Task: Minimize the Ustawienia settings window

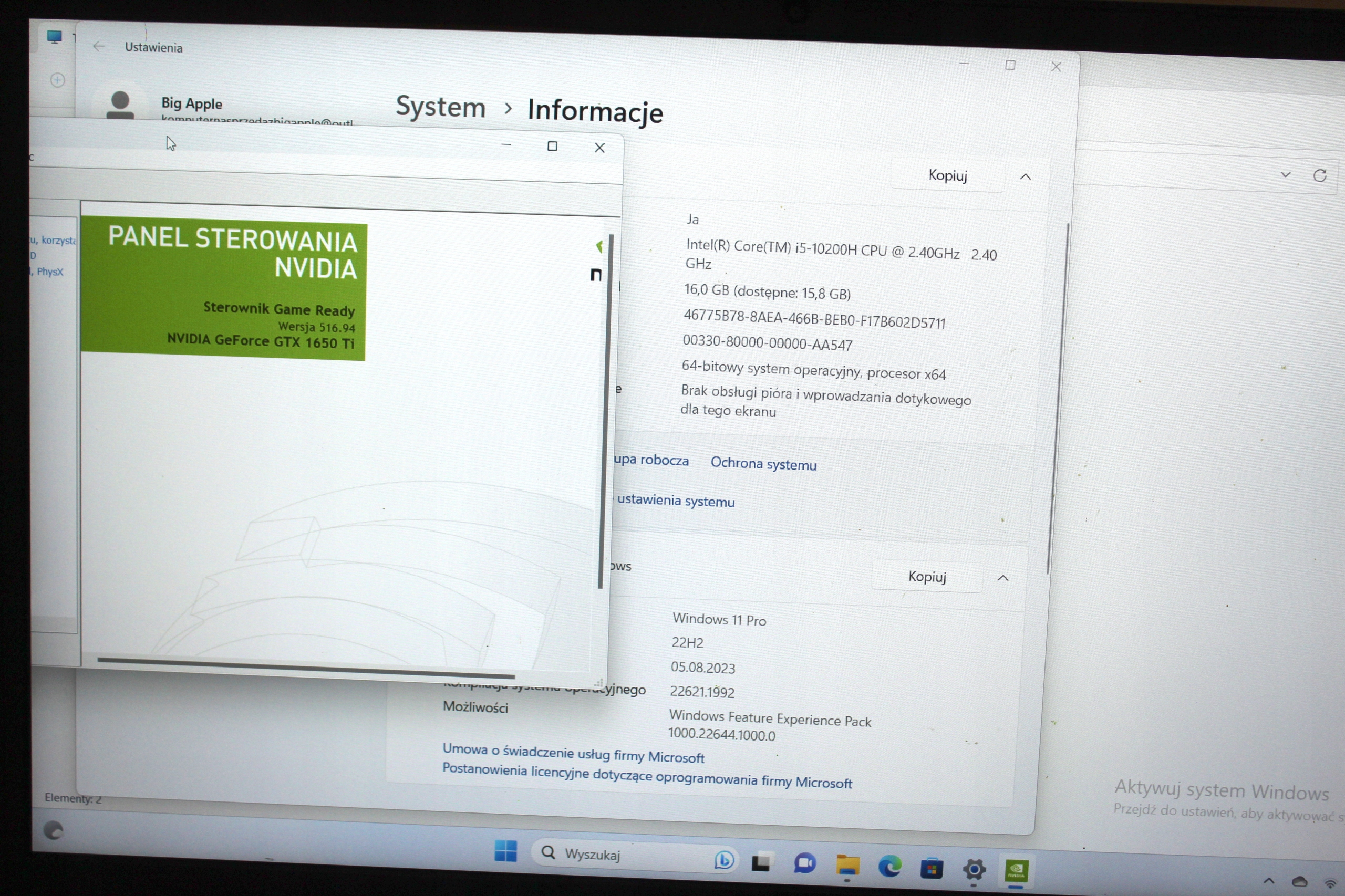Action: click(964, 64)
